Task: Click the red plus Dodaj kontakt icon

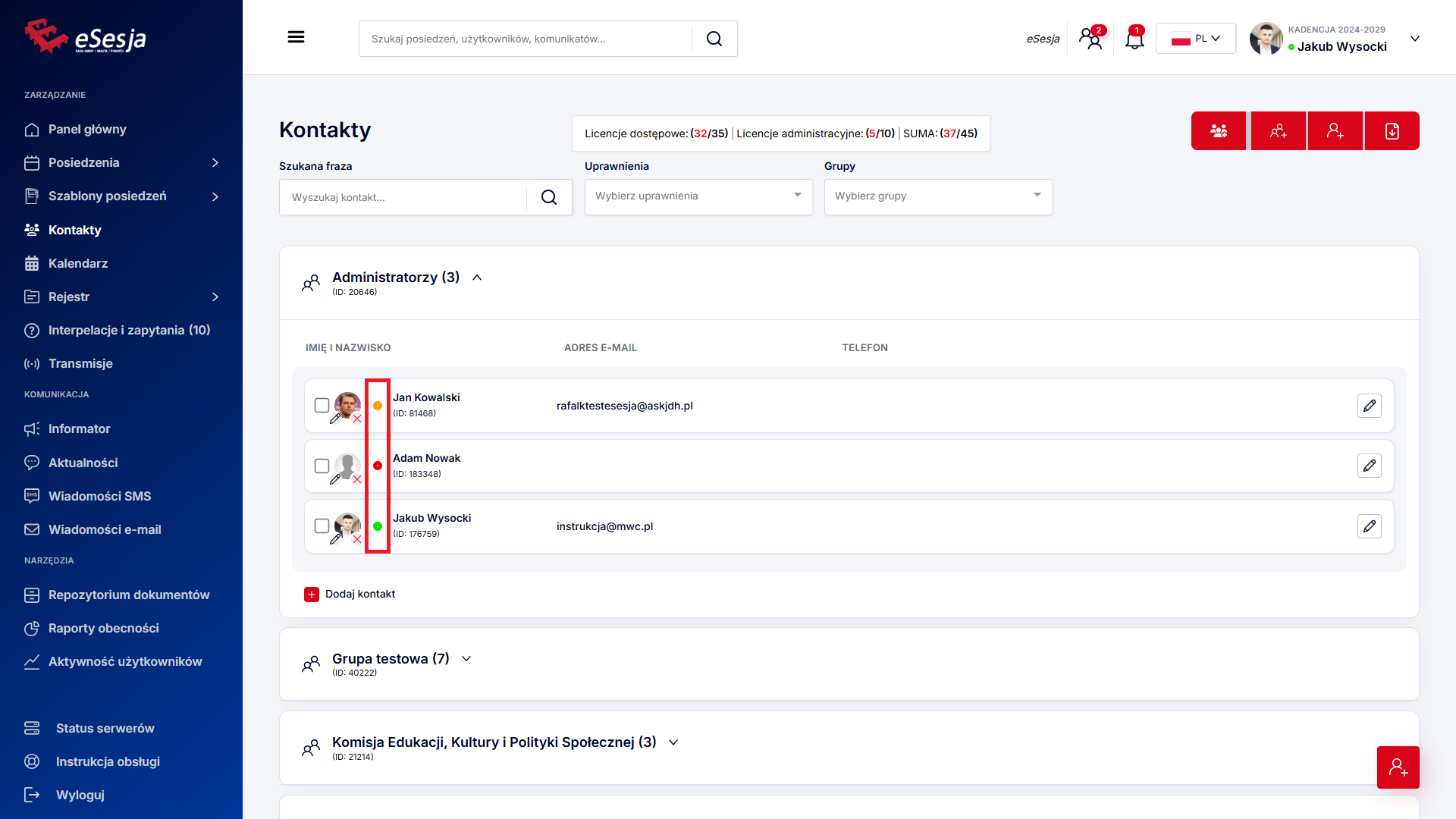Action: coord(312,595)
